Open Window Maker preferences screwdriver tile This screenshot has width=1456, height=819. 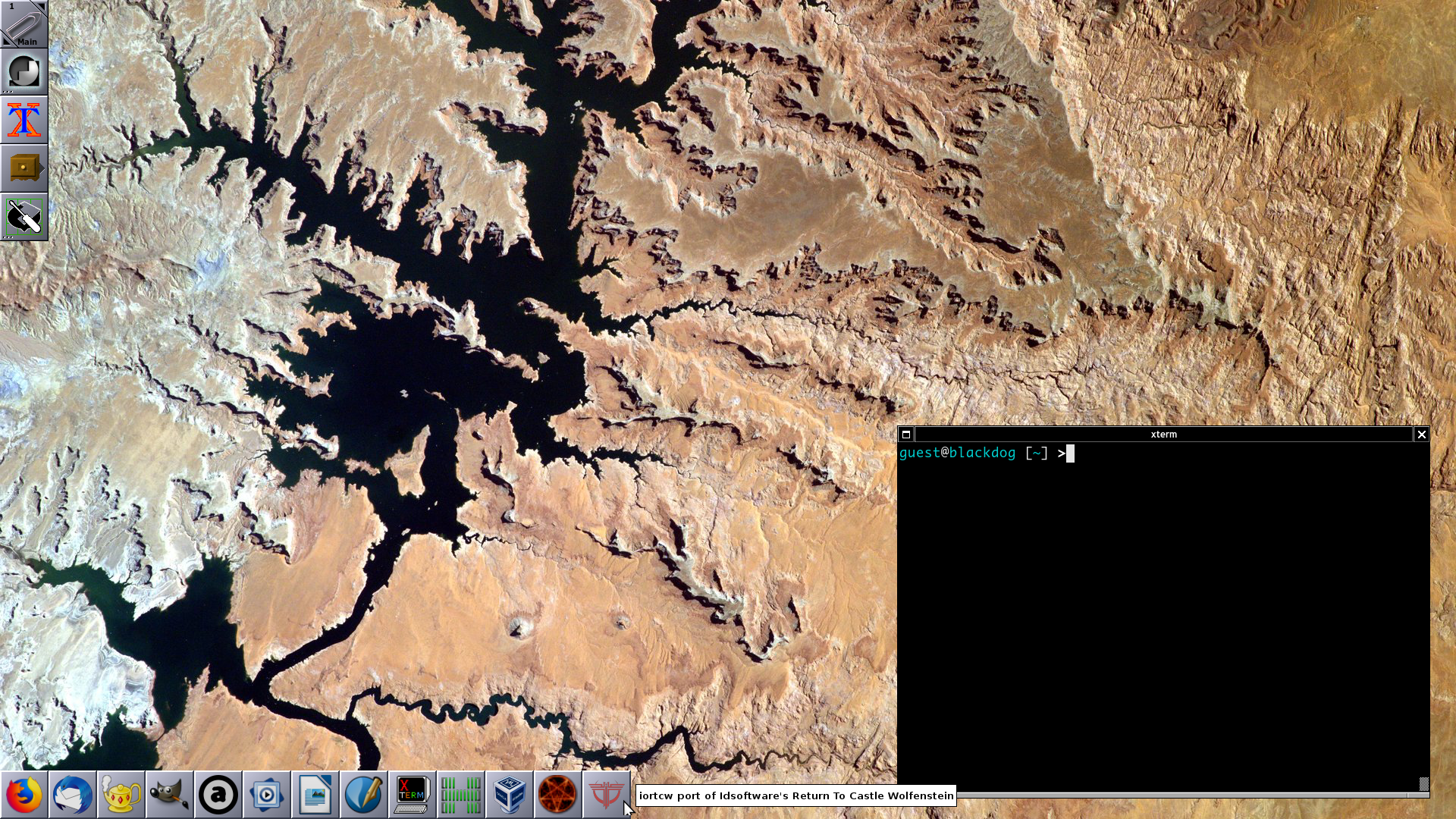coord(24,217)
